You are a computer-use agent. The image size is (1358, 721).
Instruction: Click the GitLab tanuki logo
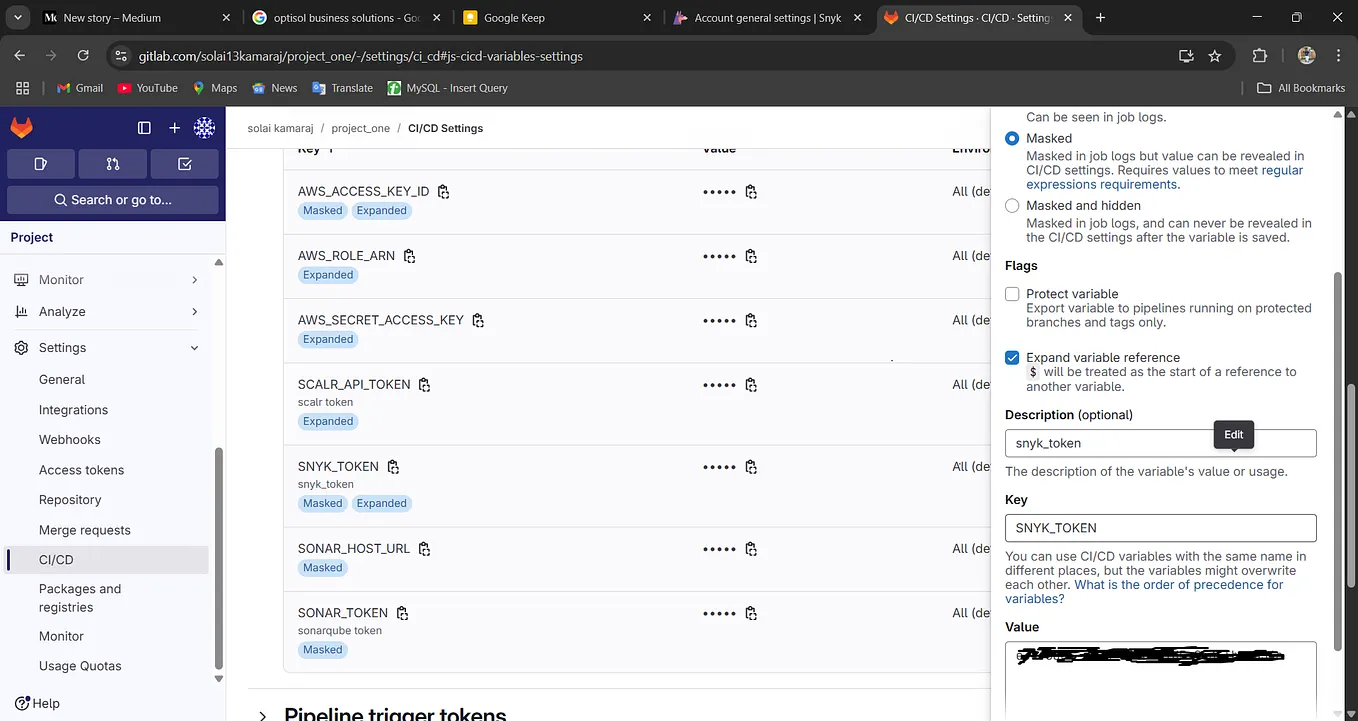point(22,128)
